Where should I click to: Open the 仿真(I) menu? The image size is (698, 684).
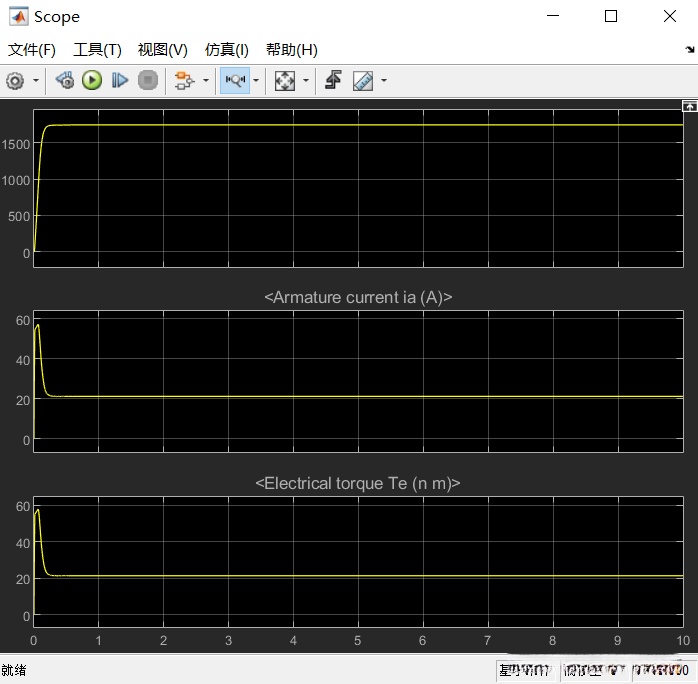(227, 50)
